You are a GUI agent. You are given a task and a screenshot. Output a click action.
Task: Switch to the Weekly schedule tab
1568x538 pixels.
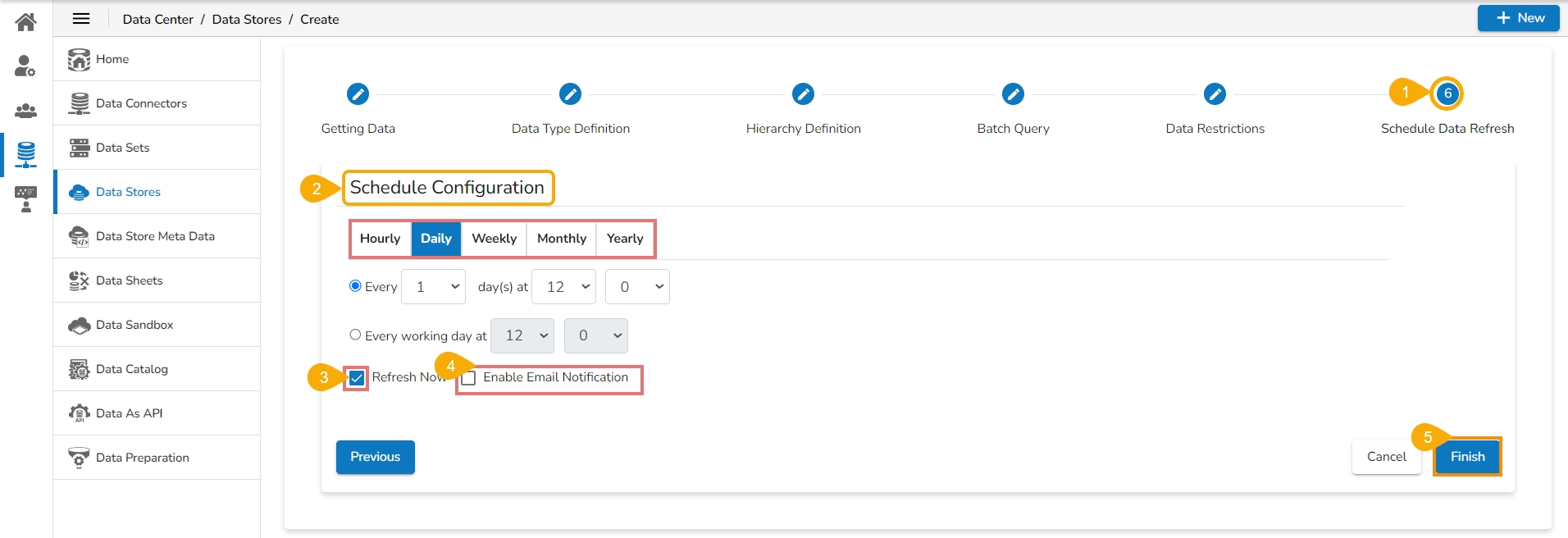494,239
